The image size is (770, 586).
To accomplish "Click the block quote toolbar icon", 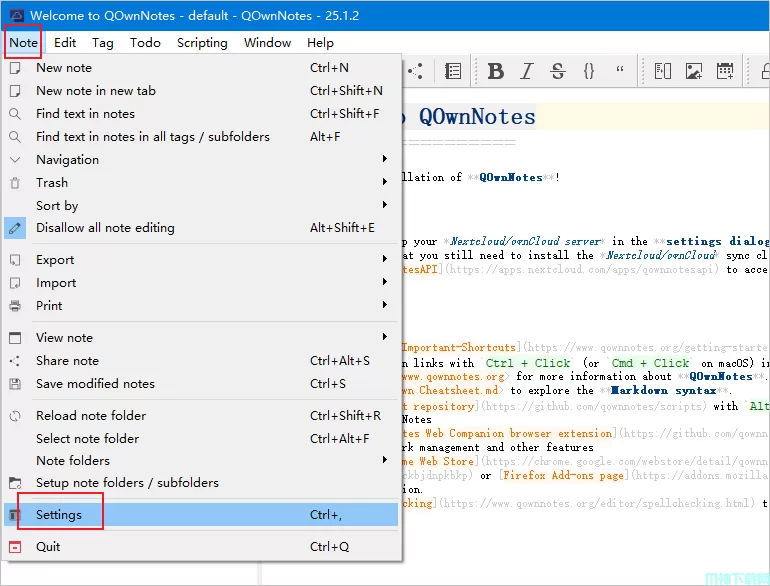I will [x=620, y=71].
